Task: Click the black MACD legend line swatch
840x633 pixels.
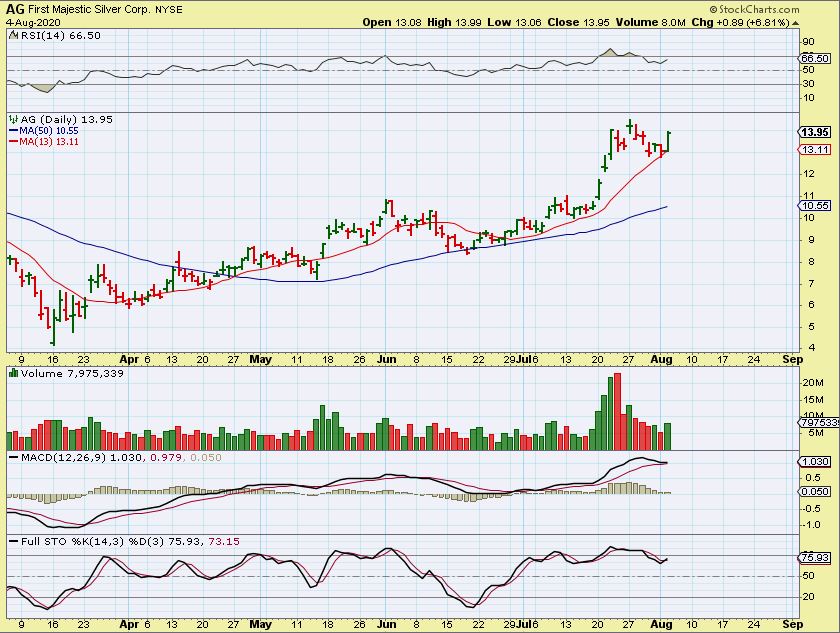Action: pyautogui.click(x=14, y=458)
